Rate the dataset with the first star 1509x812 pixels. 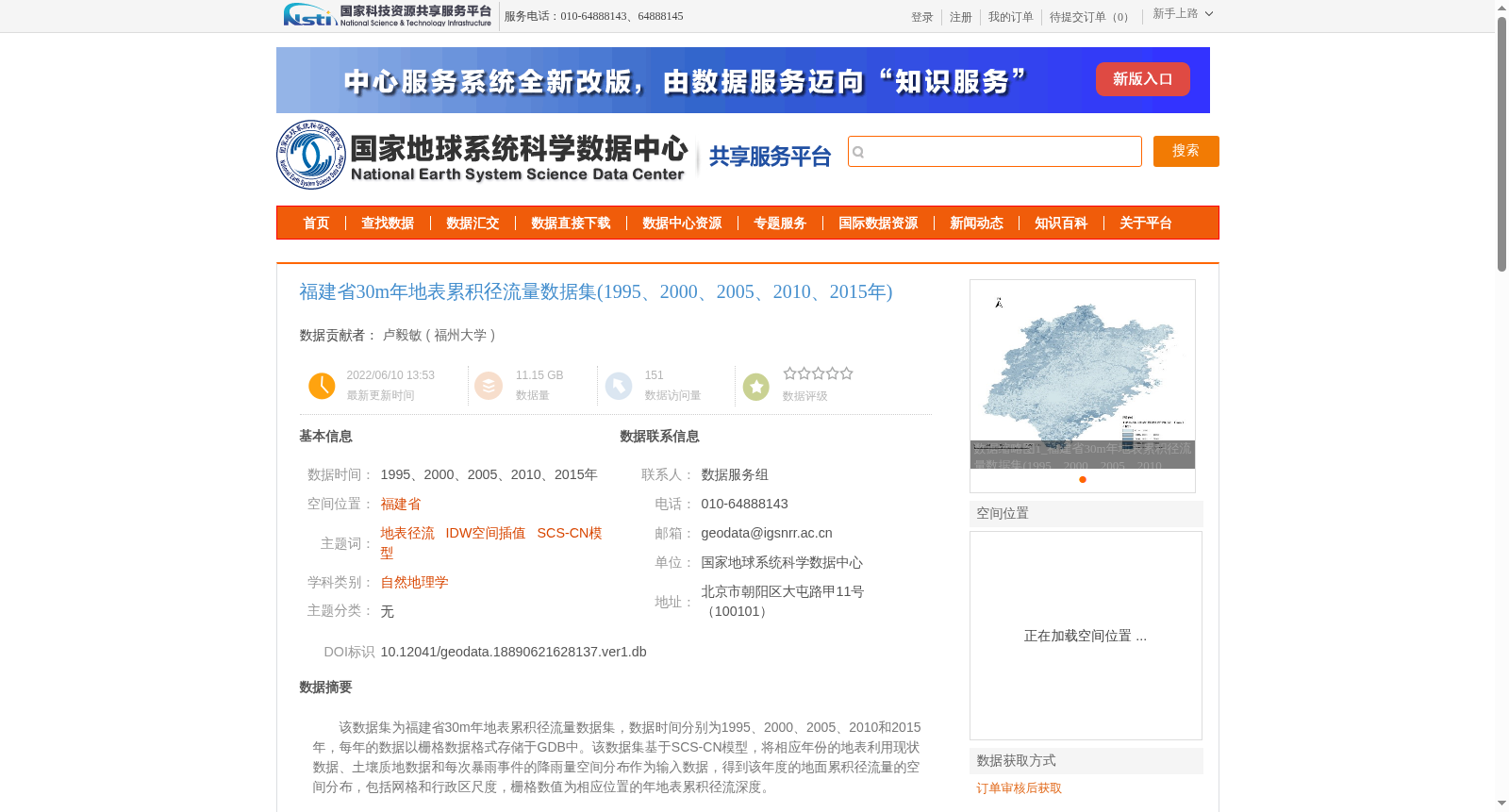pos(790,373)
